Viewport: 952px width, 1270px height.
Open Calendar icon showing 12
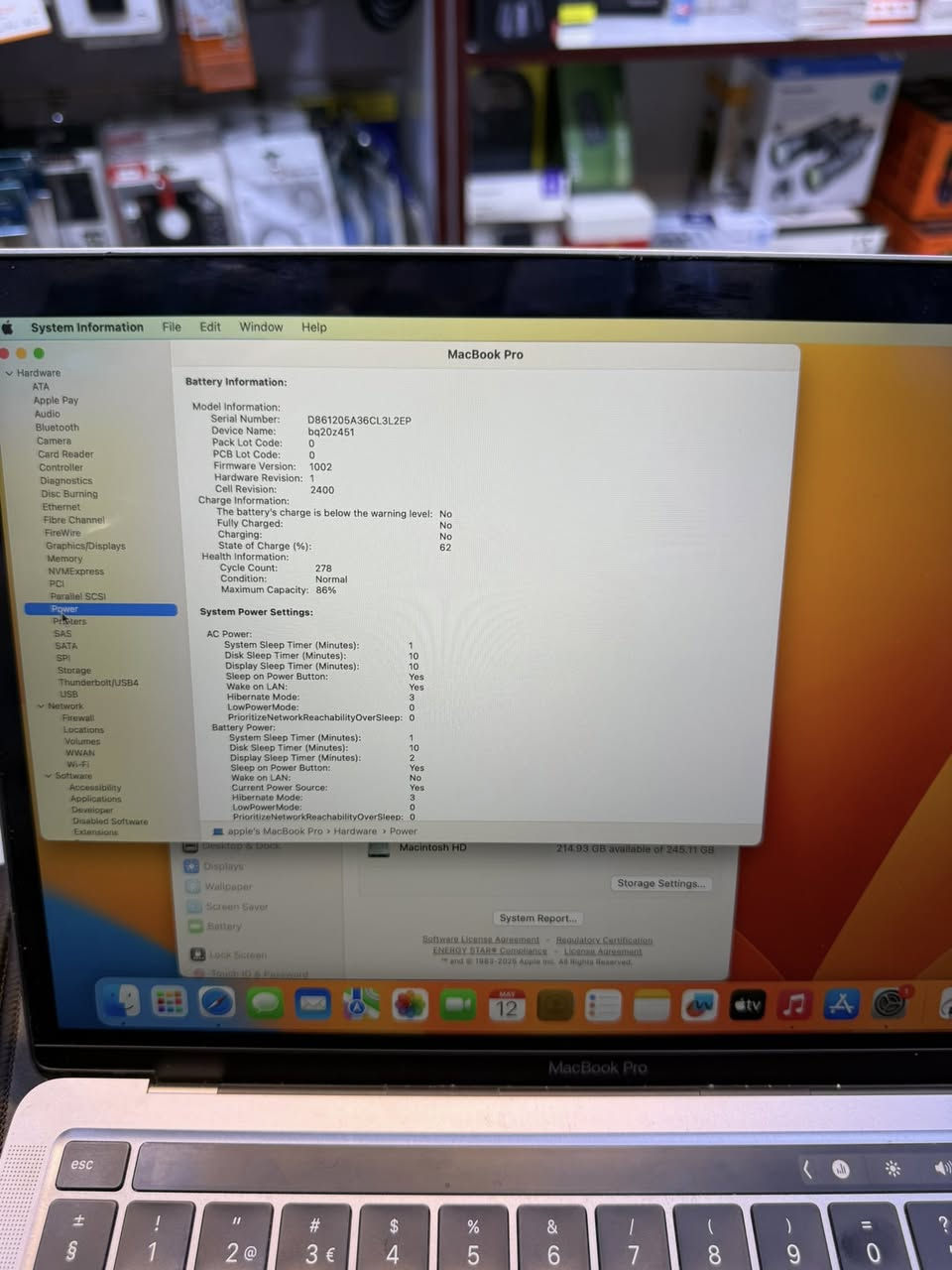tap(507, 1006)
